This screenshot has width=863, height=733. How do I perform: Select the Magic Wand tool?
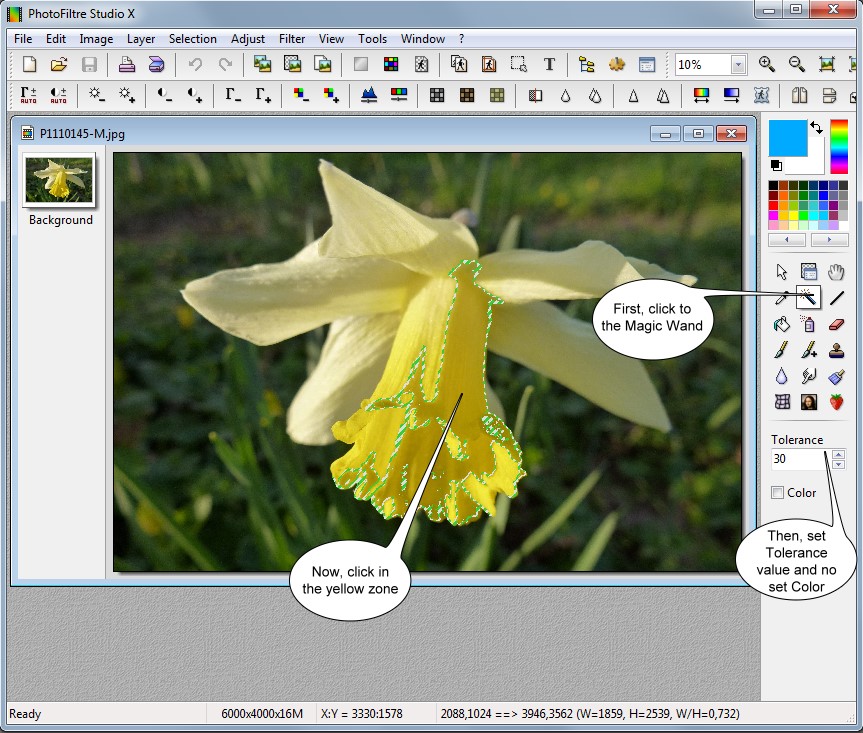pos(809,297)
